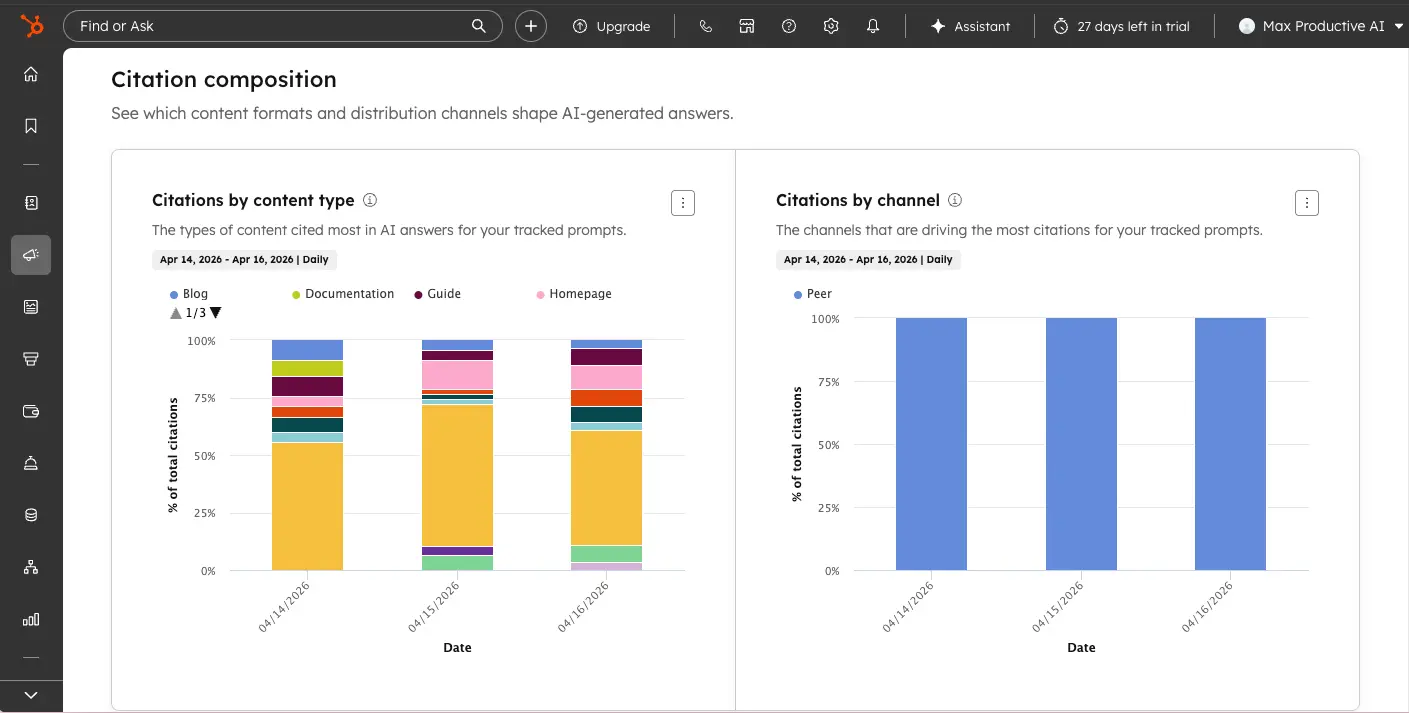
Task: Open the Max Productive AI account dropdown
Action: coord(1320,26)
